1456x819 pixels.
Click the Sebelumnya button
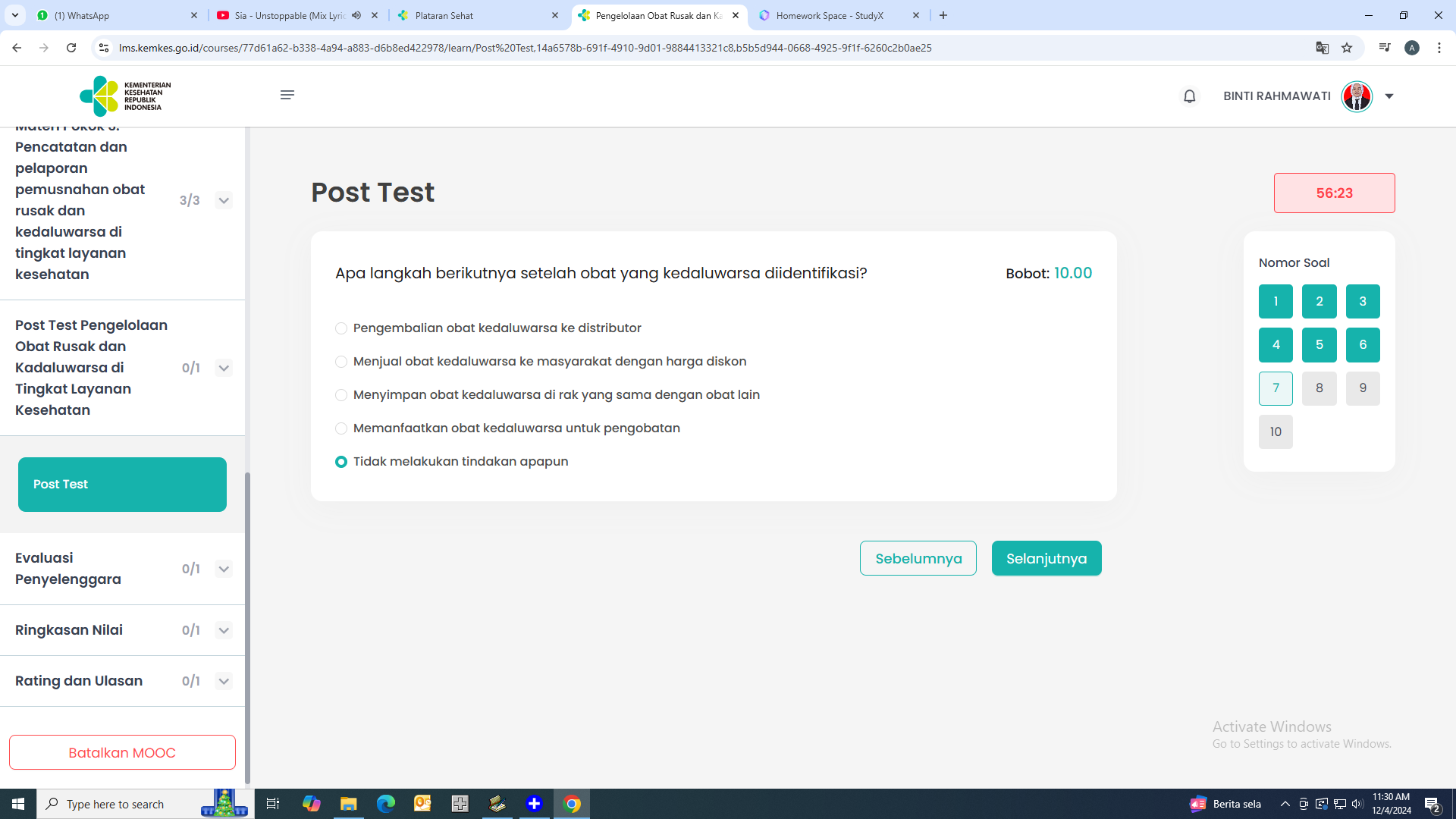(918, 558)
